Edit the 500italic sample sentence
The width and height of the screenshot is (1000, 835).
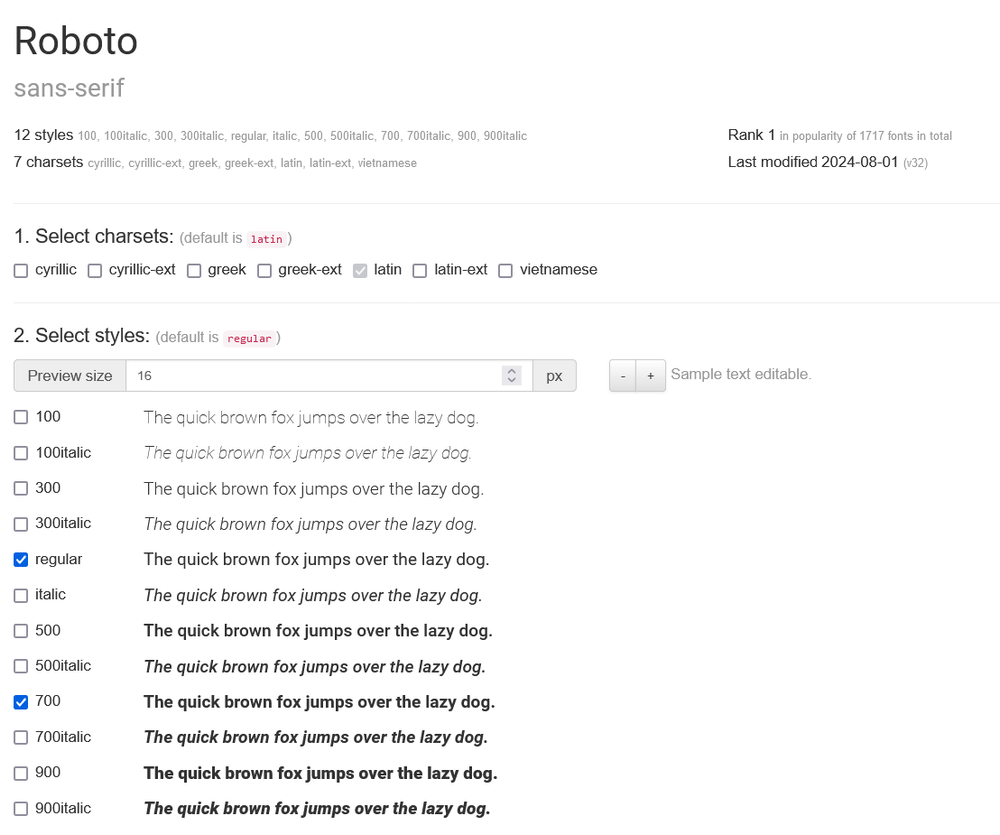tap(315, 667)
